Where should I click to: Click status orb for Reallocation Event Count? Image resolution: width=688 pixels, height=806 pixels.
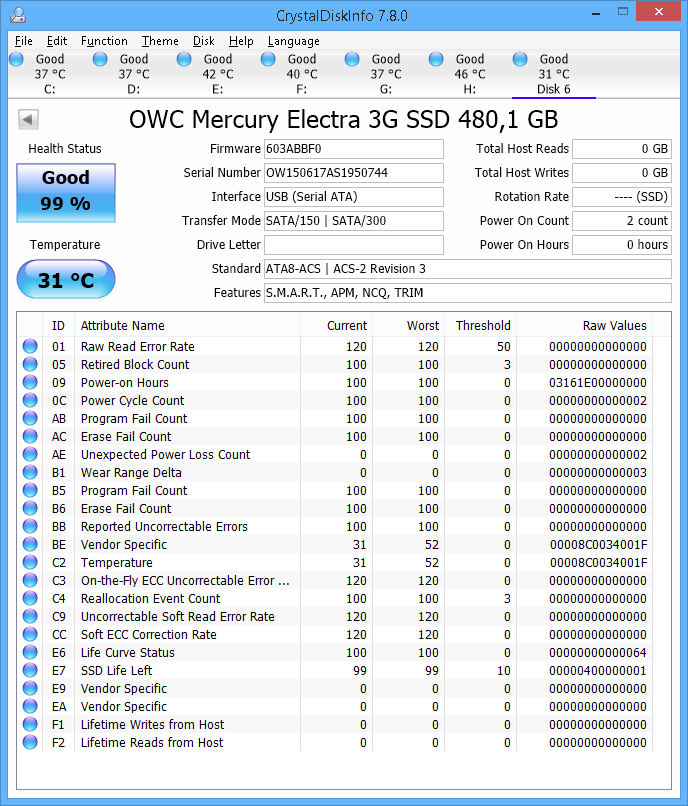pyautogui.click(x=30, y=599)
